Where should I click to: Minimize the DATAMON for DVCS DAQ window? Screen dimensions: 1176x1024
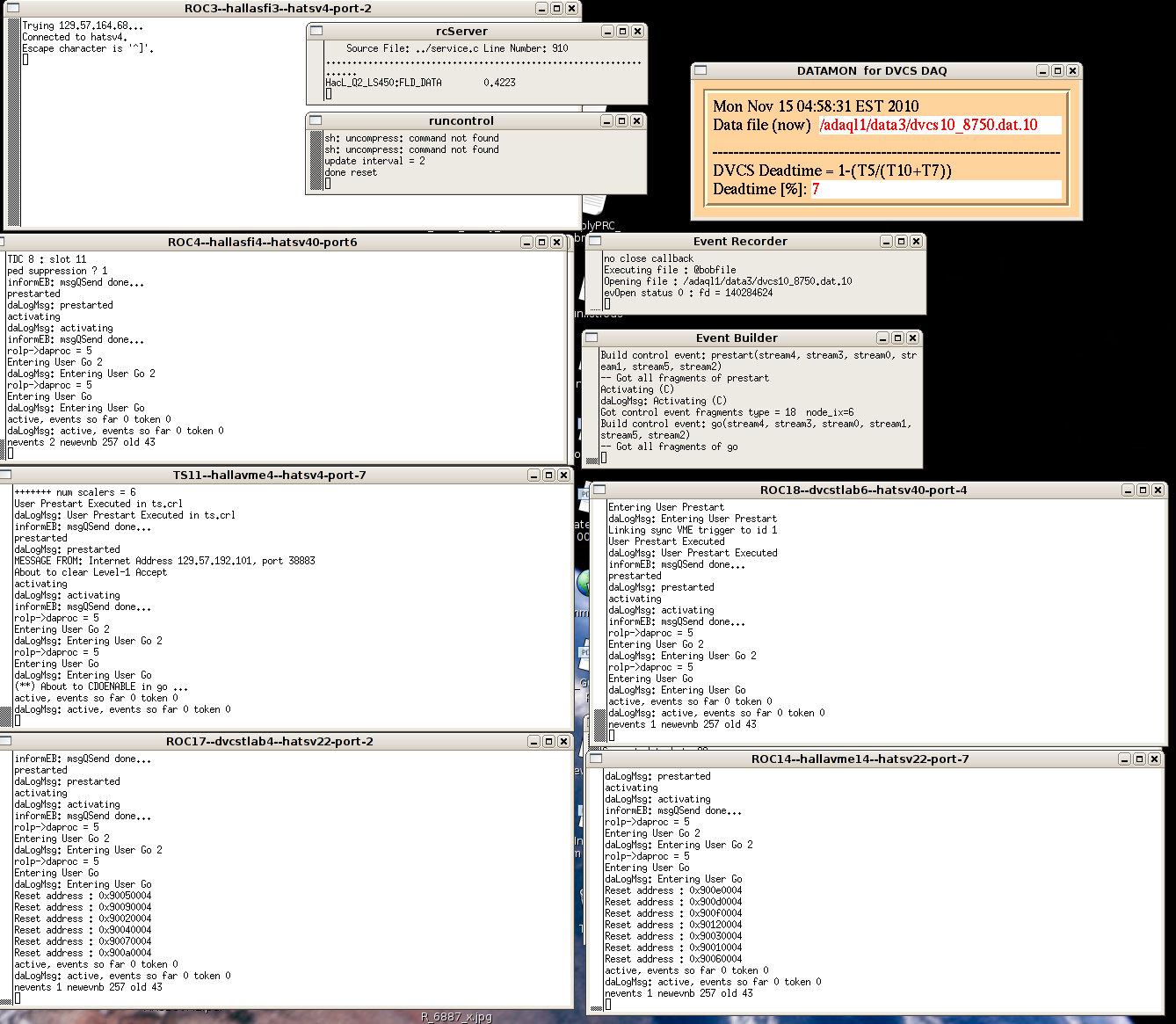[1042, 70]
